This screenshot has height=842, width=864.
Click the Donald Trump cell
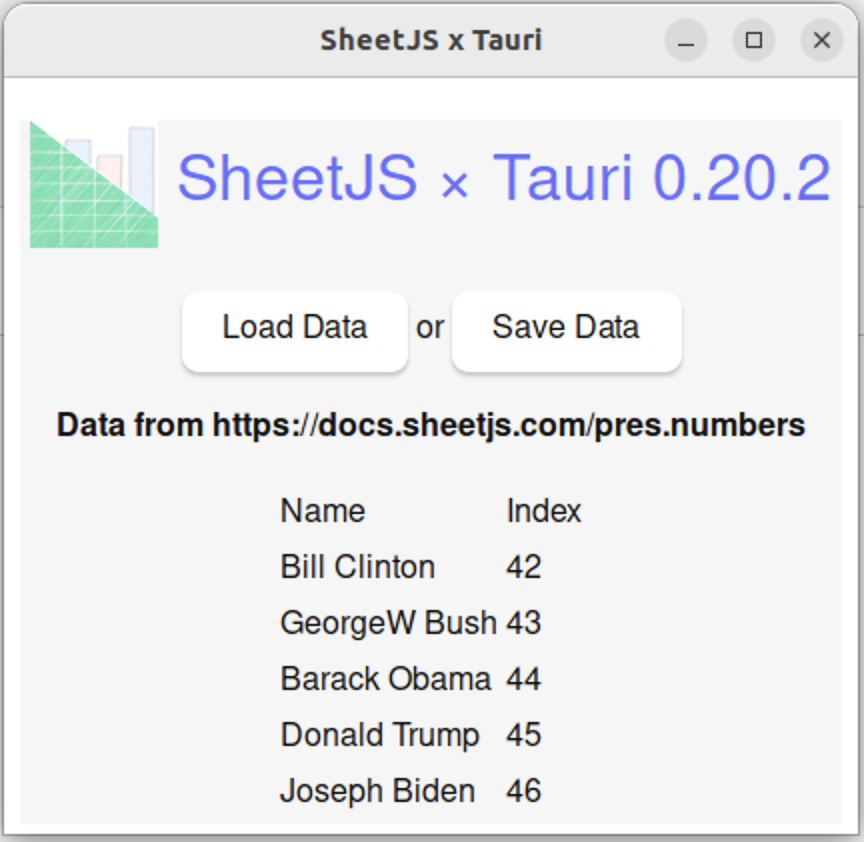(x=379, y=735)
